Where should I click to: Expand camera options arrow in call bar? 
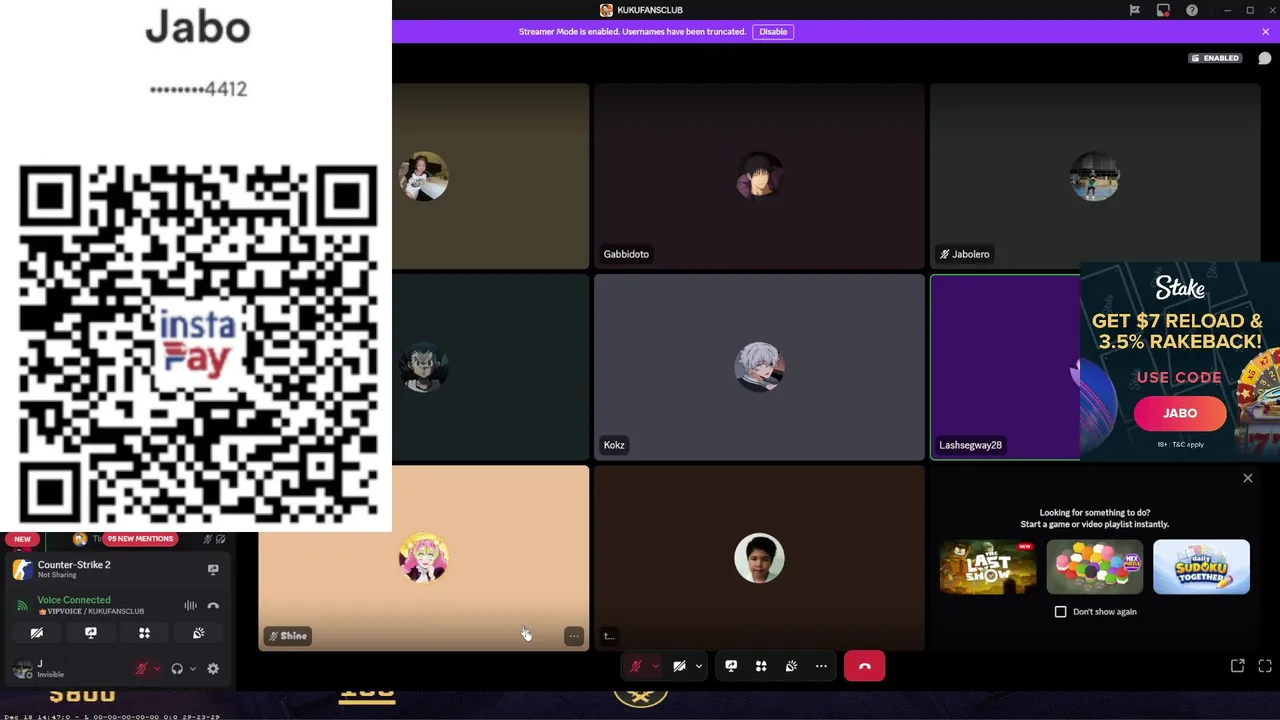click(698, 666)
